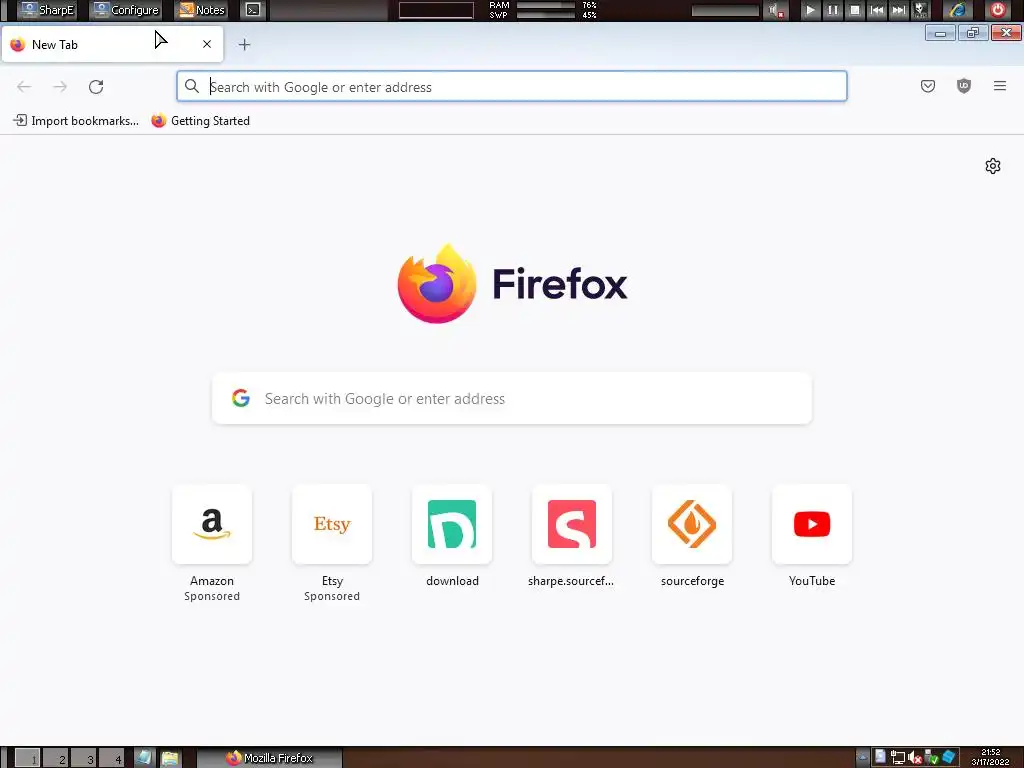Screen dimensions: 1024x768
Task: Click the search magnifier icon in URL bar
Action: point(191,86)
